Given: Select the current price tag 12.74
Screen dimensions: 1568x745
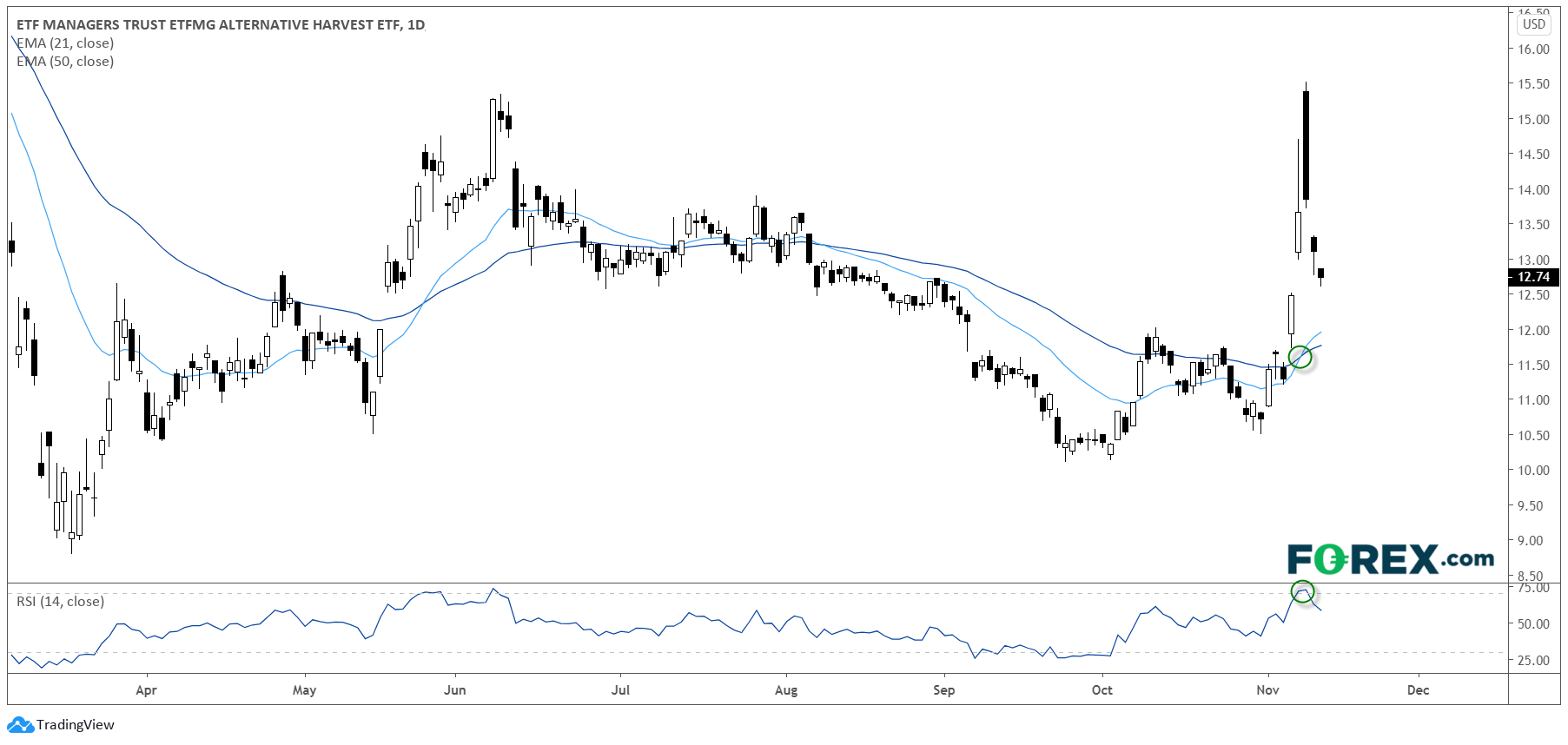Looking at the screenshot, I should [x=1533, y=277].
